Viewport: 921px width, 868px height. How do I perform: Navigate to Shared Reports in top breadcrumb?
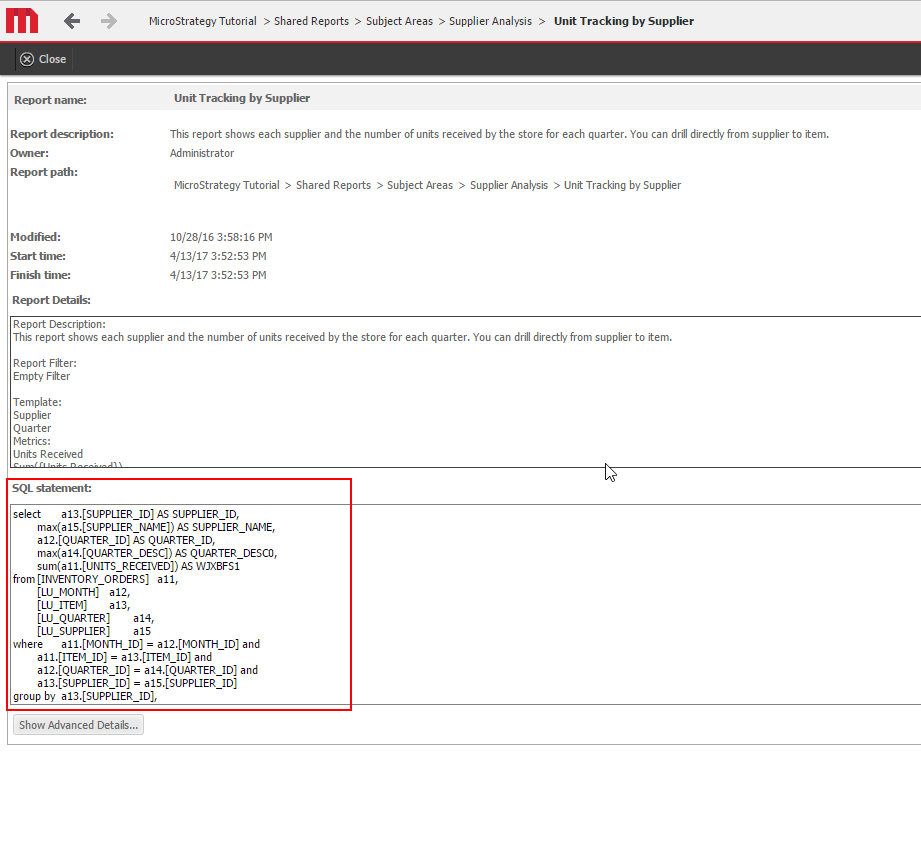tap(311, 21)
